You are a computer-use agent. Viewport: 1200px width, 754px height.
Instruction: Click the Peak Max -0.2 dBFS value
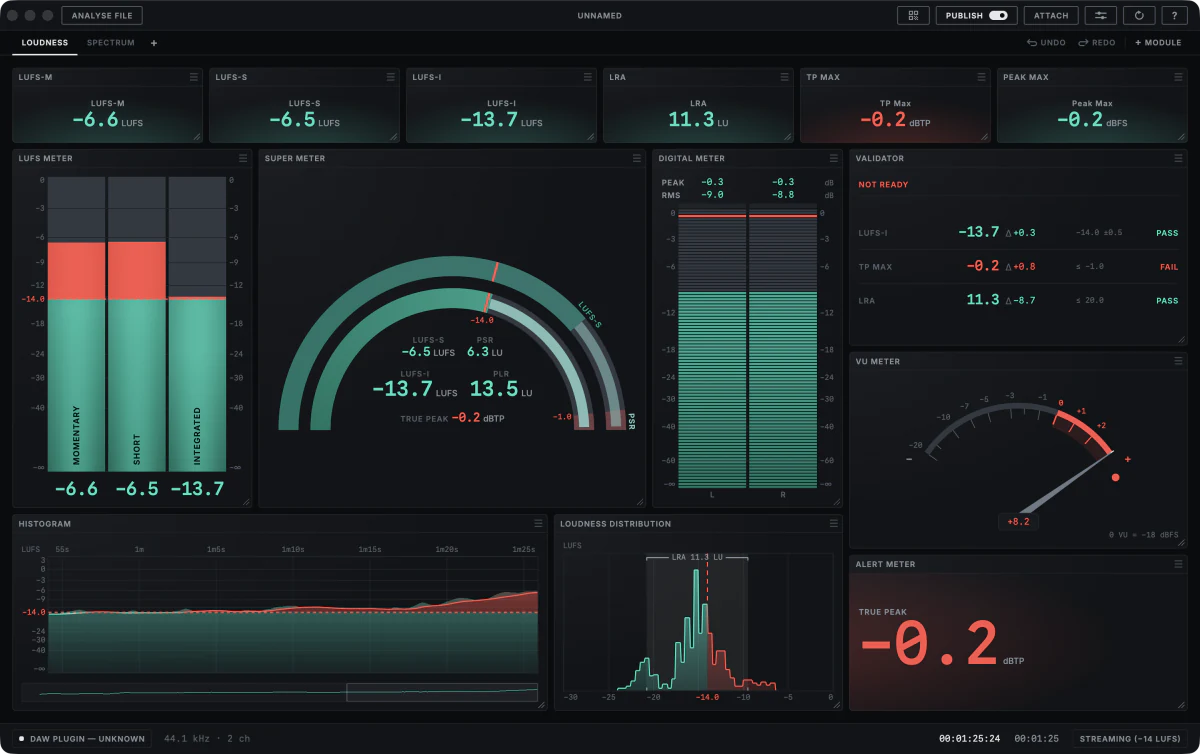[1092, 120]
